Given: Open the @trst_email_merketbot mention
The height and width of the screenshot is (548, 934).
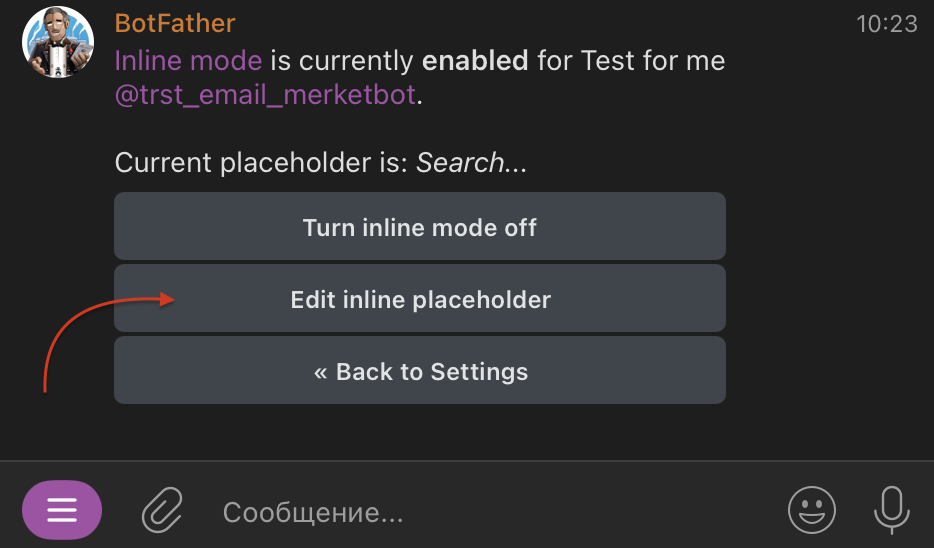Looking at the screenshot, I should 264,97.
